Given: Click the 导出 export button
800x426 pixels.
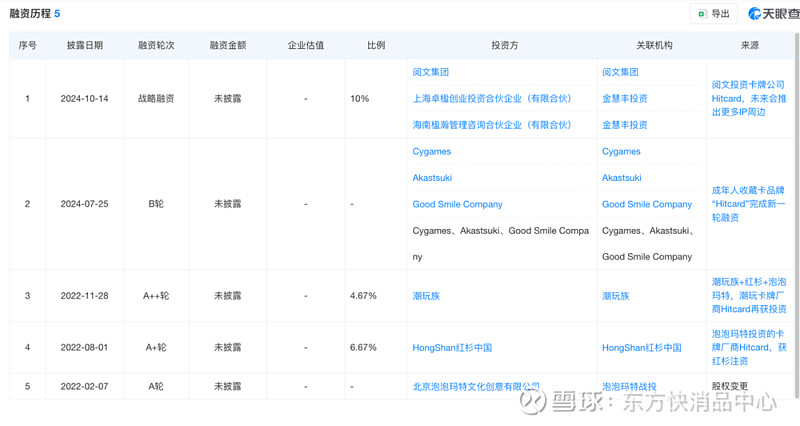Looking at the screenshot, I should tap(714, 14).
